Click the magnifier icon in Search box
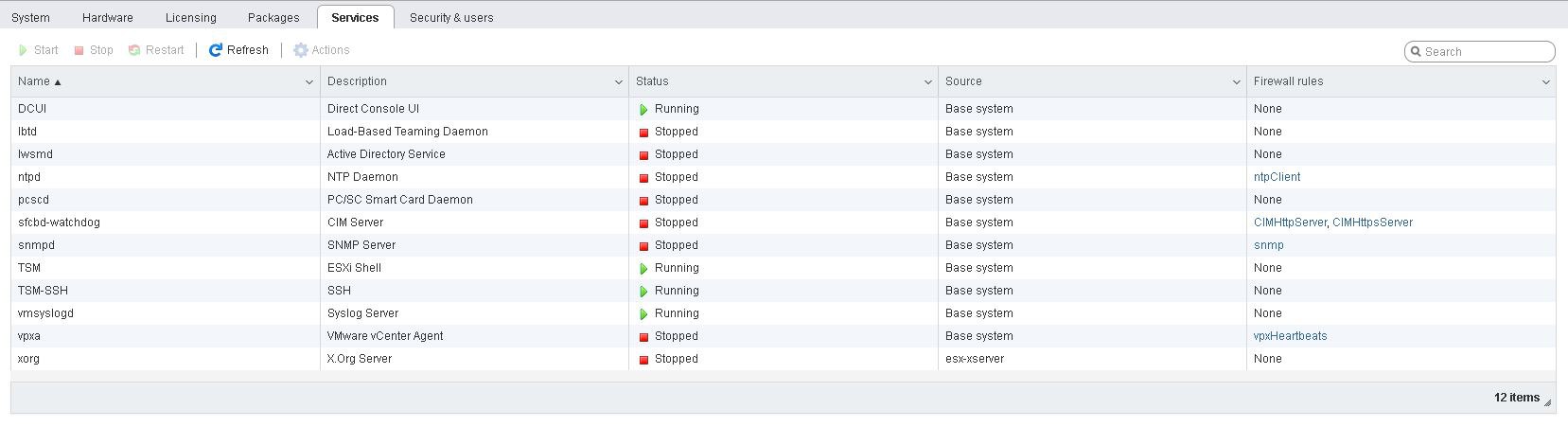 (x=1416, y=52)
